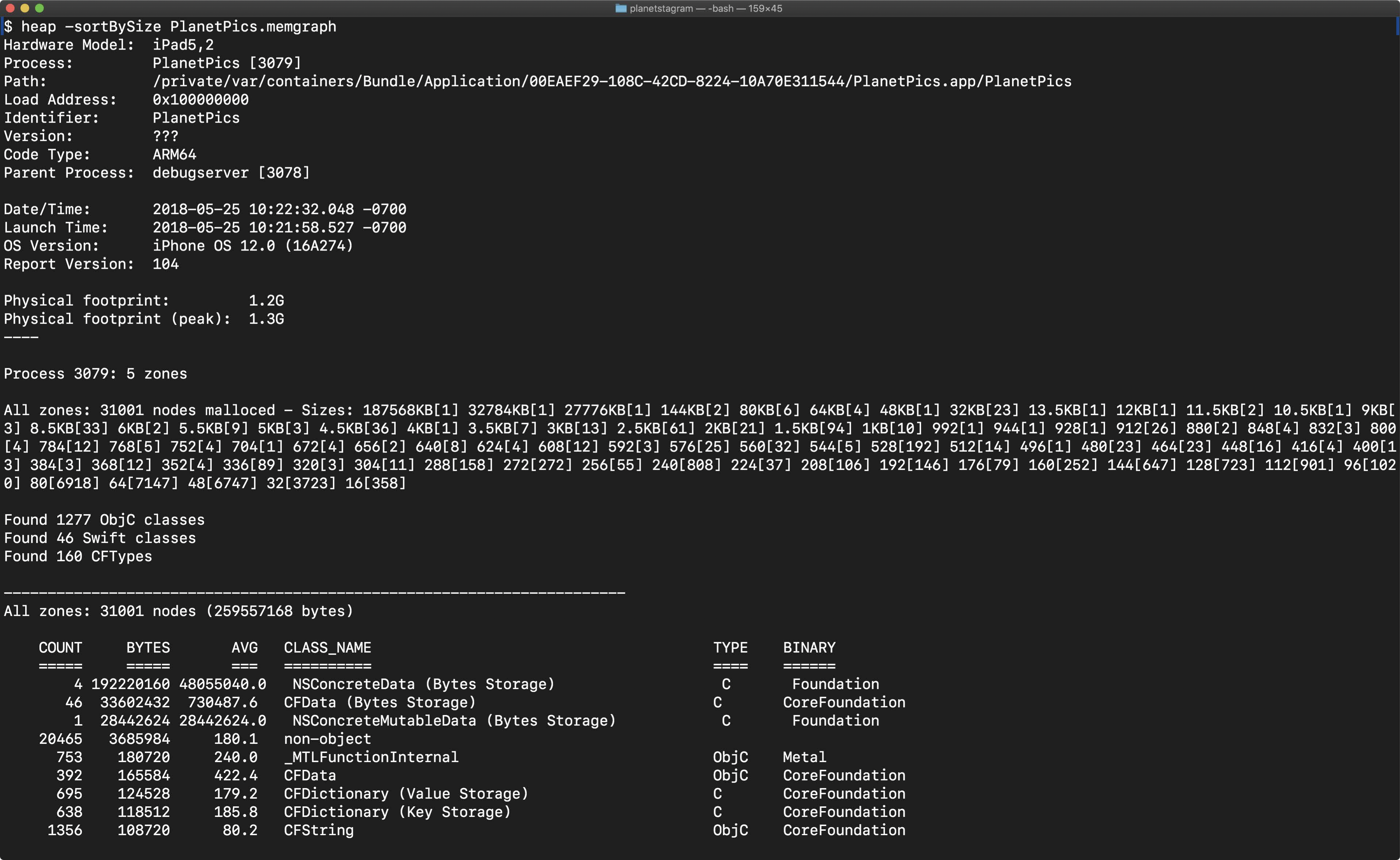This screenshot has width=1400, height=860.
Task: Click the 'CFDictionary (Key Storage)' class name
Action: pos(397,812)
